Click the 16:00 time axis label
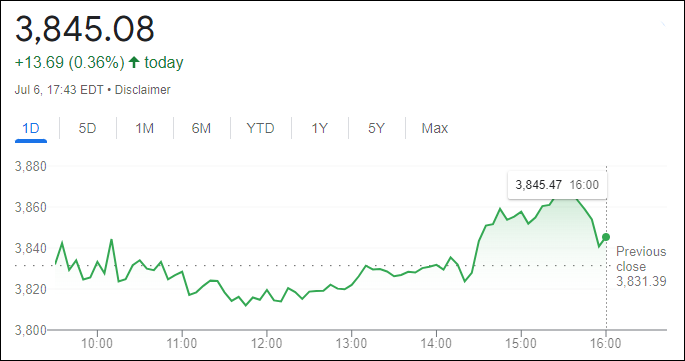Screen dimensions: 685x361 606,343
